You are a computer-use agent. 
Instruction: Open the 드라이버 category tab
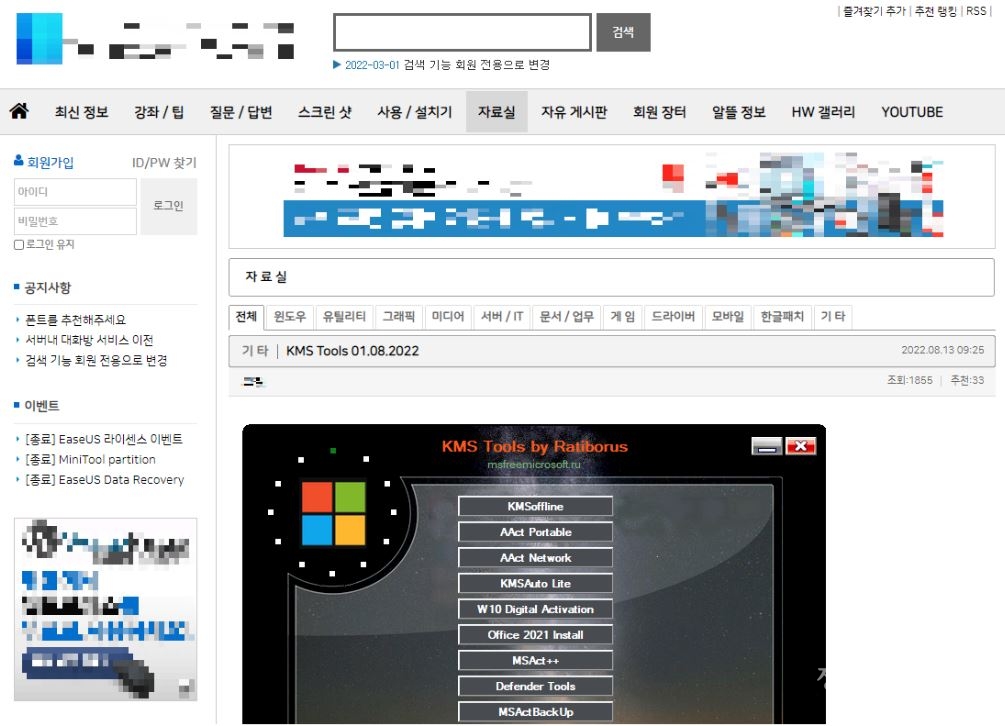click(672, 315)
